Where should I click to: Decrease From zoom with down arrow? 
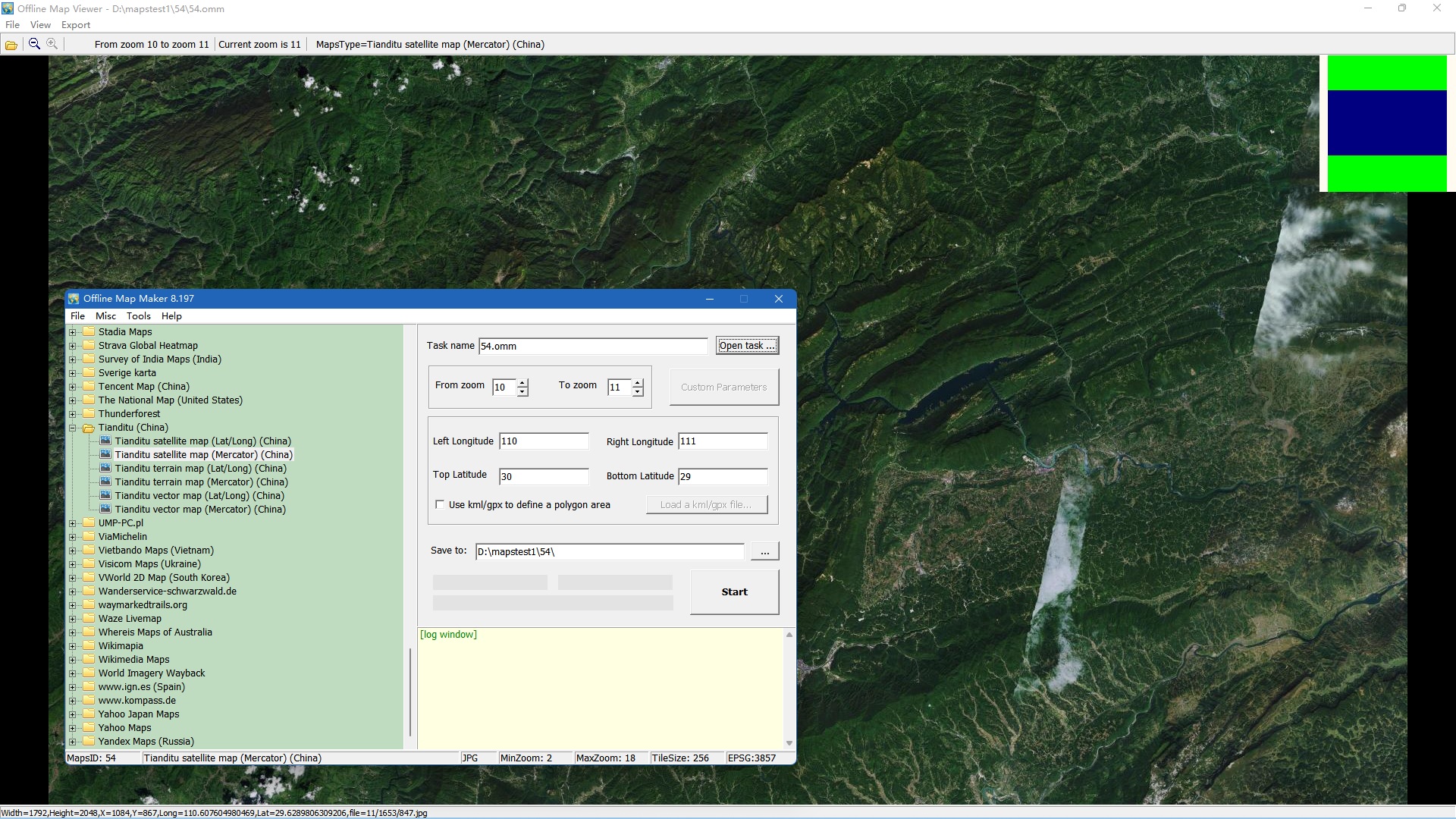[x=522, y=391]
